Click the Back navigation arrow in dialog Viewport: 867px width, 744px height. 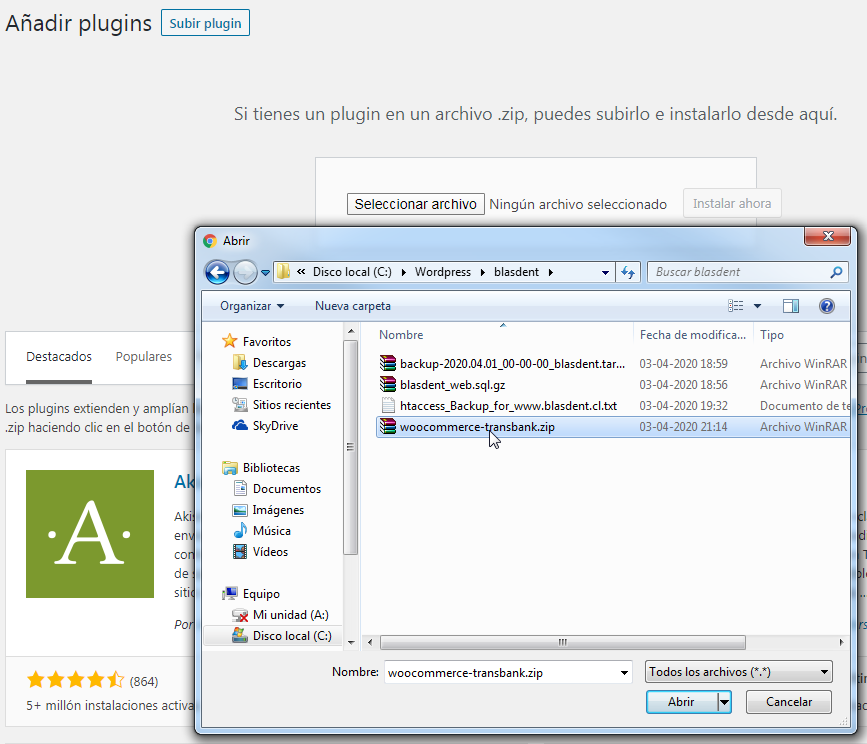click(x=217, y=272)
